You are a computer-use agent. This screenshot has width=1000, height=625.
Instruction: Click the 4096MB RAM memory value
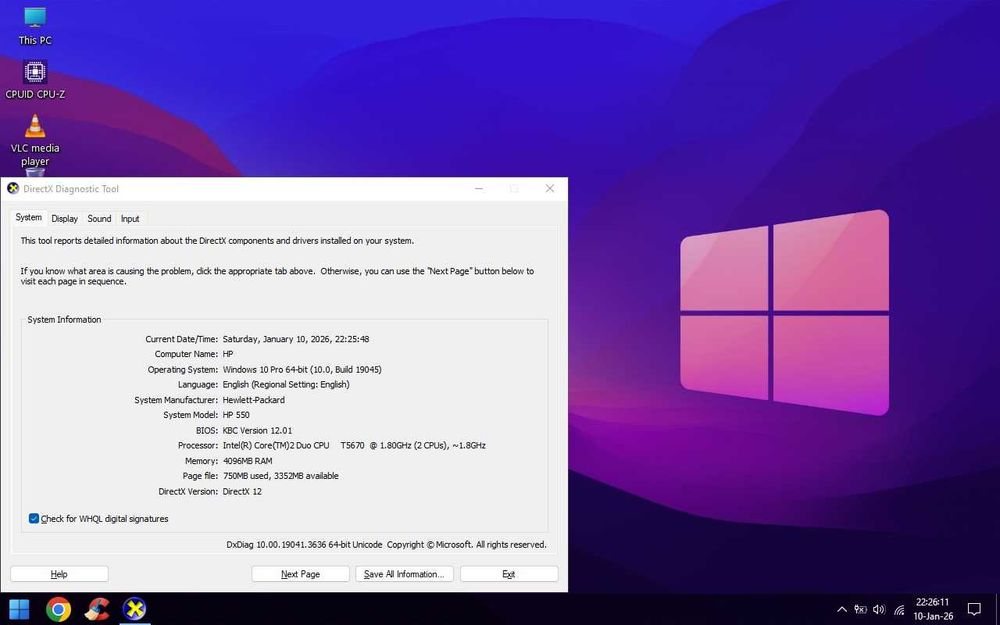click(x=247, y=460)
